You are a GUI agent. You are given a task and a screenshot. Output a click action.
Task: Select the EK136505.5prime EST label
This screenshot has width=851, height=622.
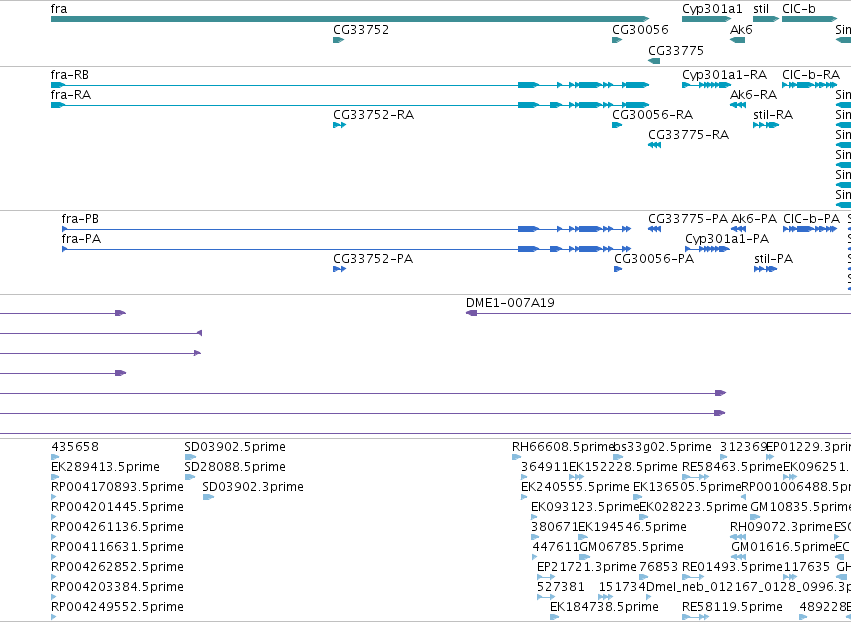[x=687, y=487]
